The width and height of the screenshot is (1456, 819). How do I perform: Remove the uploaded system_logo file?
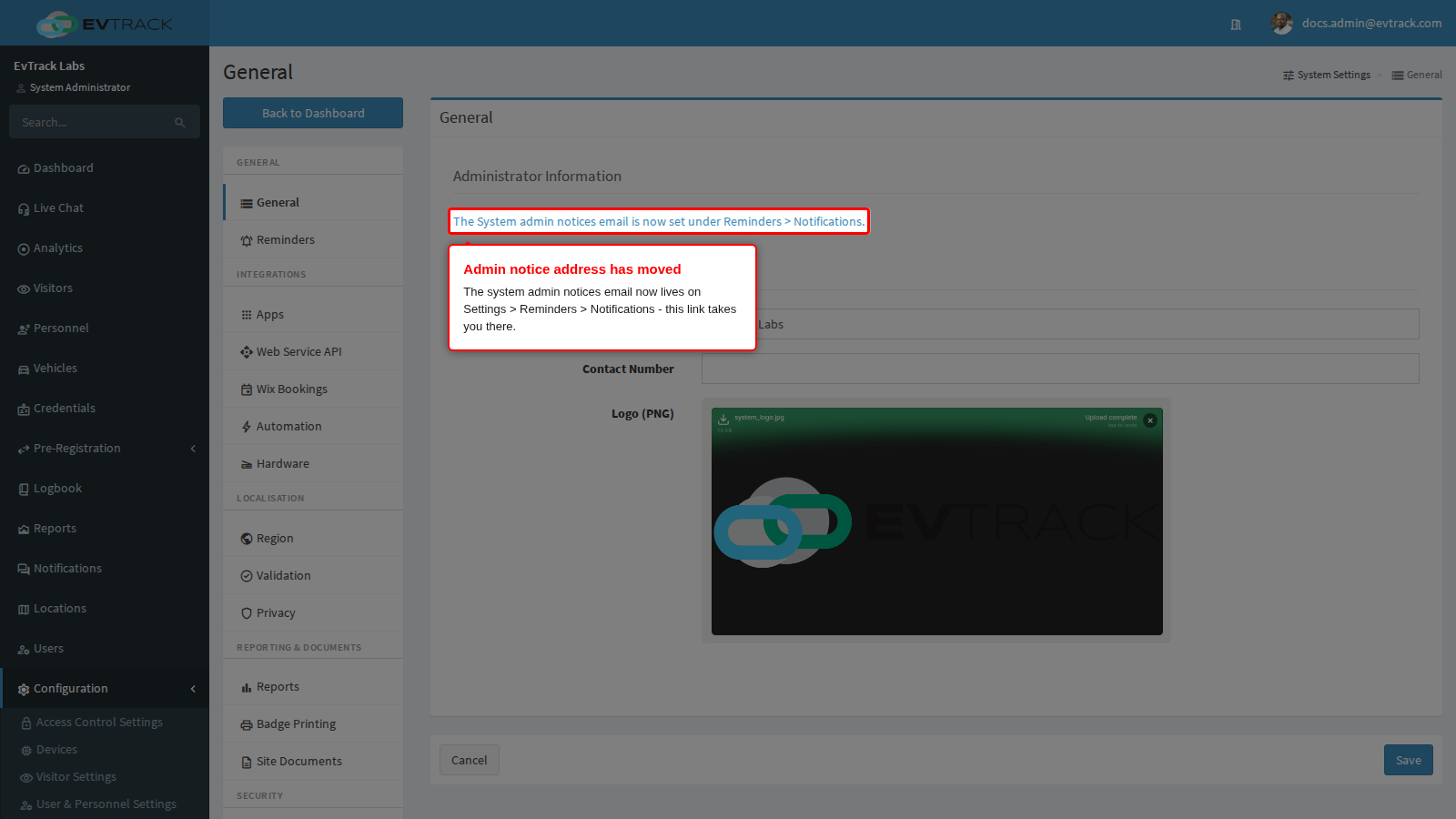1150,420
